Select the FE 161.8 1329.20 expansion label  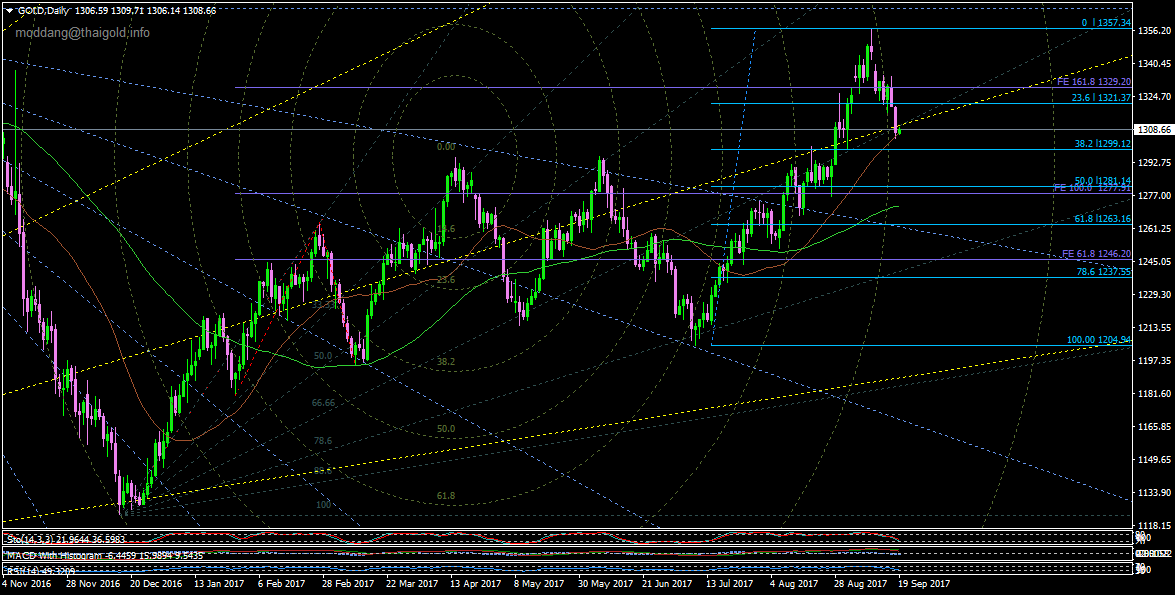point(1094,81)
